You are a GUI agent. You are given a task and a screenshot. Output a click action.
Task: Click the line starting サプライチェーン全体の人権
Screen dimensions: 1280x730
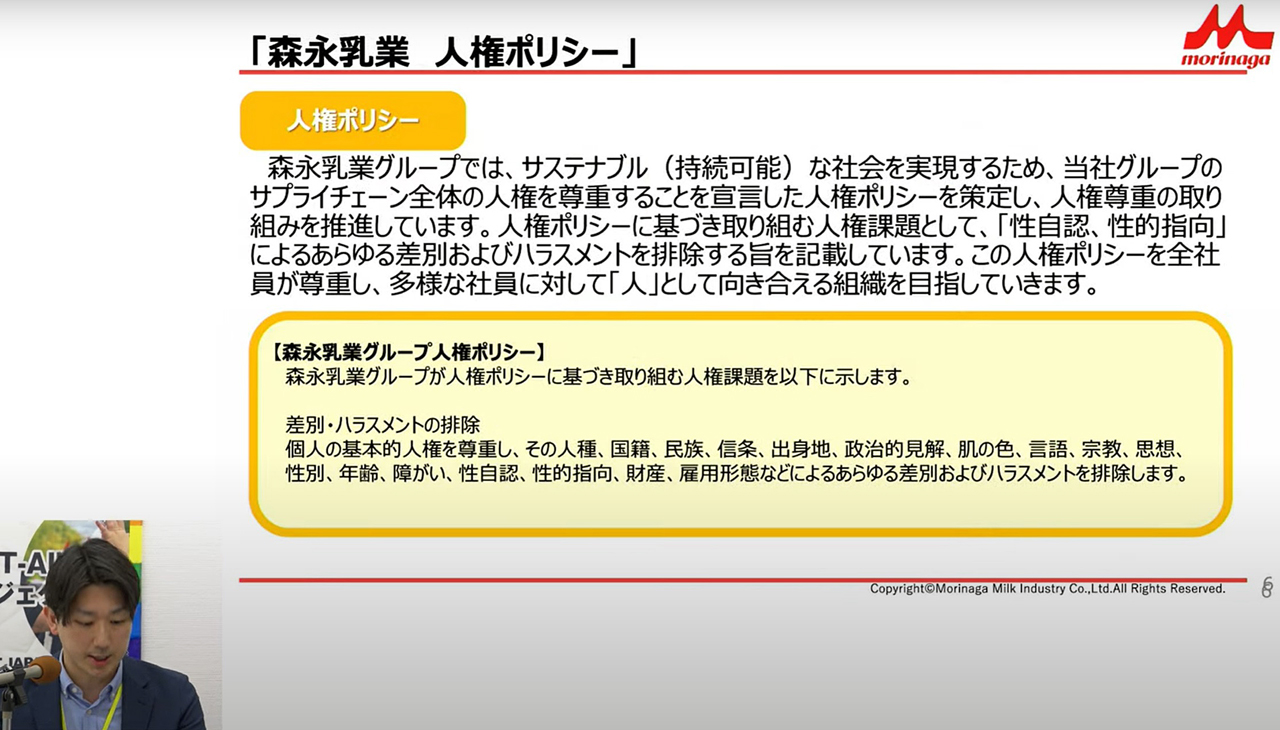tap(736, 196)
